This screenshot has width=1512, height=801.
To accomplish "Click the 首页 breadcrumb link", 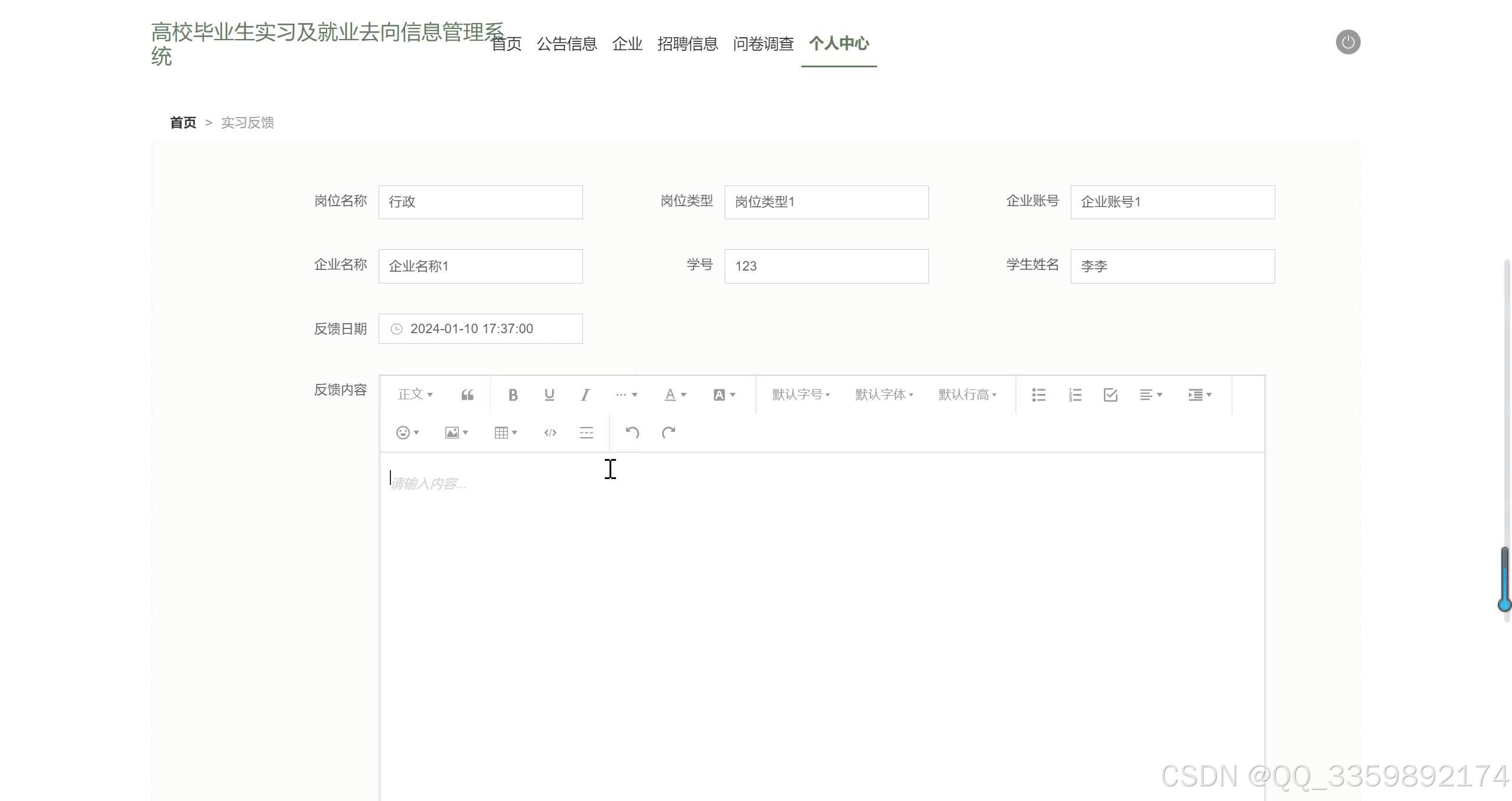I will (183, 122).
